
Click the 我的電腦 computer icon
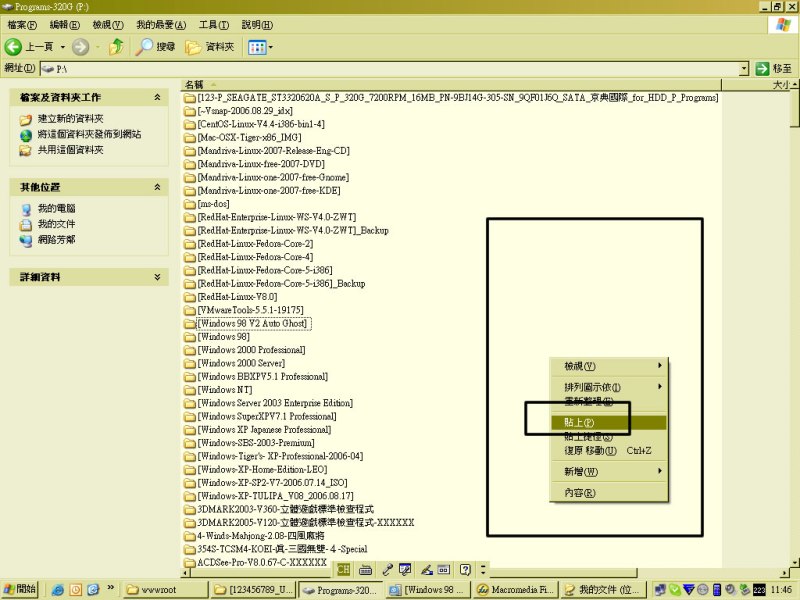pos(26,209)
